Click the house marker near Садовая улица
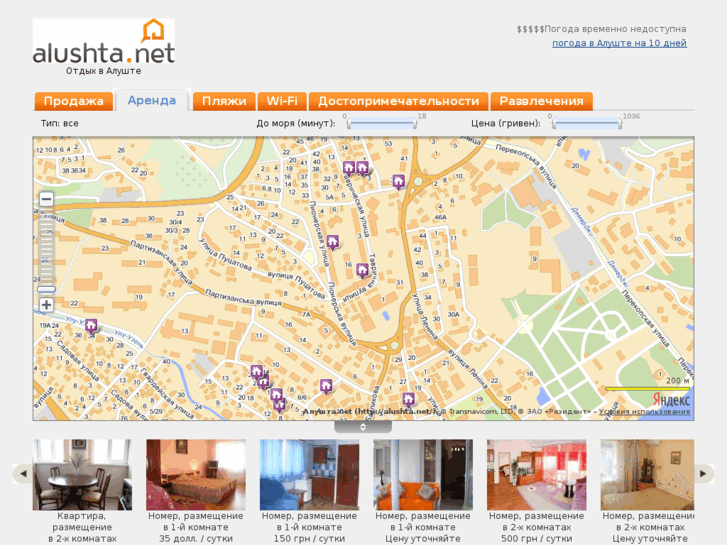 coord(91,325)
